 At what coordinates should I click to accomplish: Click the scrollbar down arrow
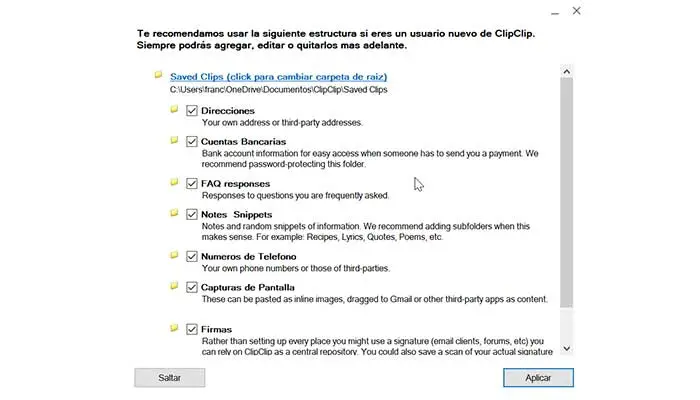tap(567, 348)
